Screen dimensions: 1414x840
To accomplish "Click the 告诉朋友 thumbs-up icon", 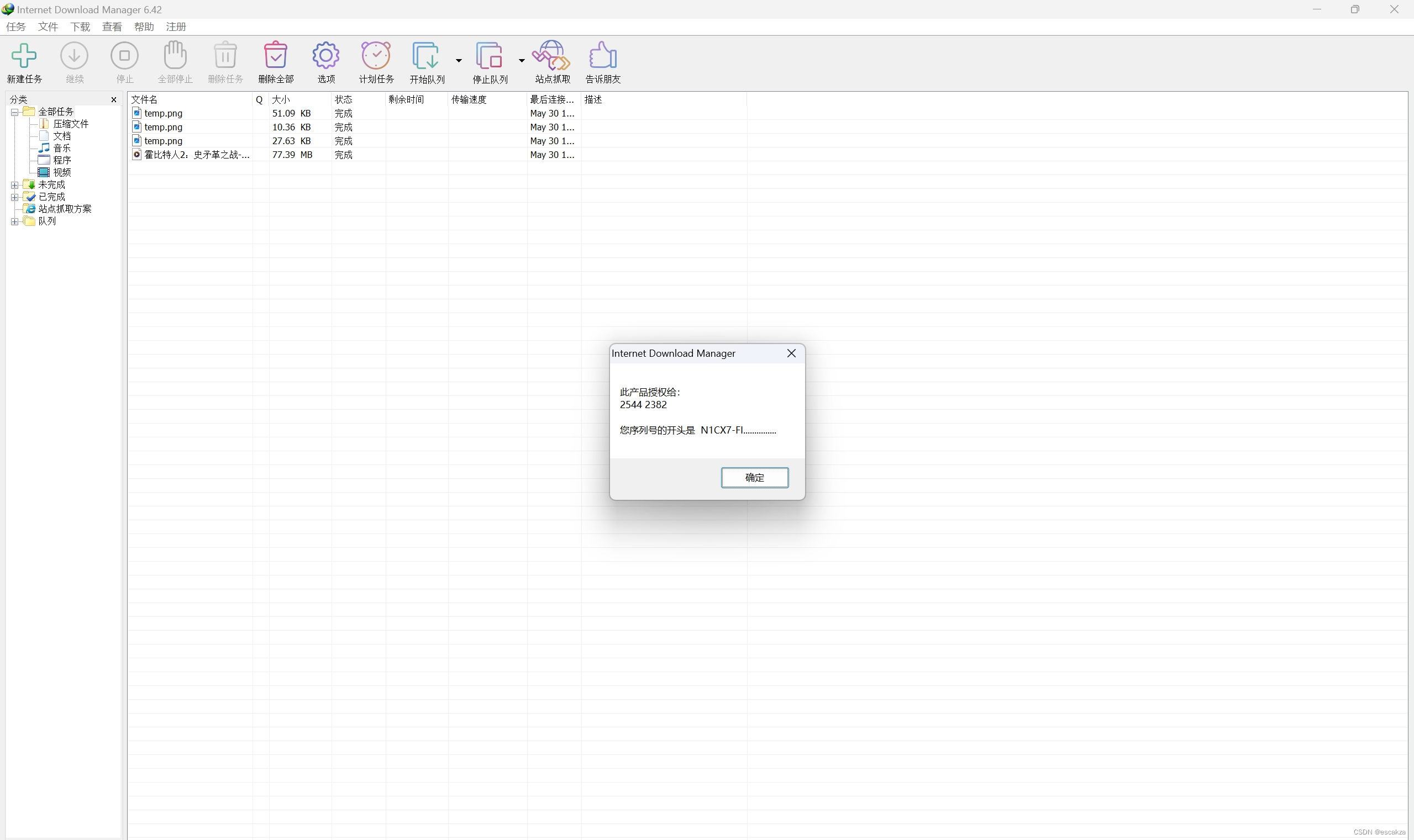I will [x=602, y=55].
